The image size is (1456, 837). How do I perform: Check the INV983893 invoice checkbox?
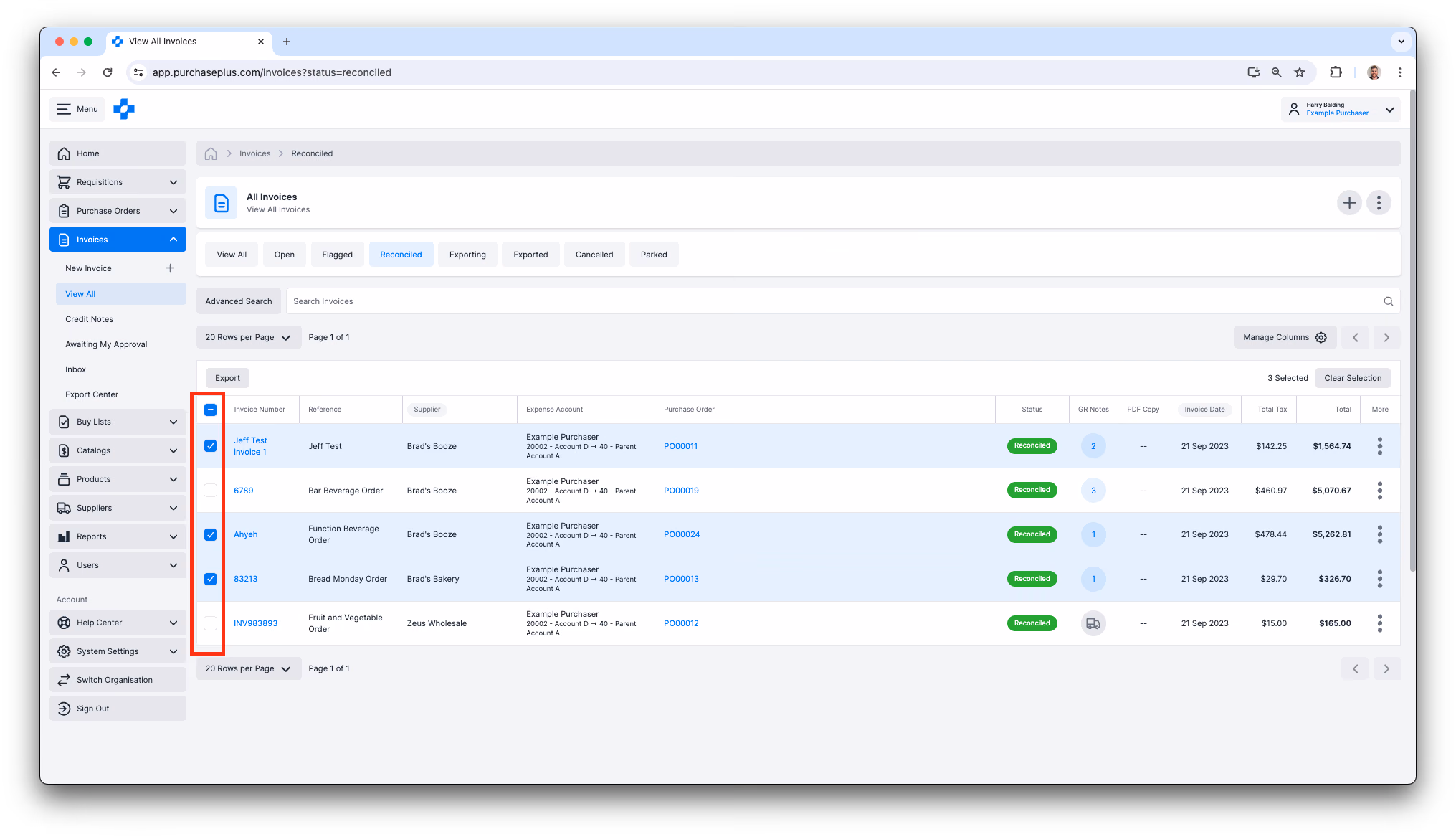pos(210,623)
